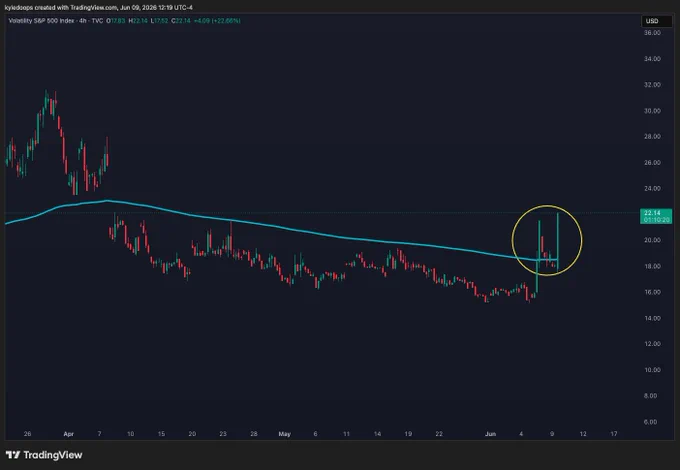Image resolution: width=680 pixels, height=470 pixels.
Task: Click the 28.00 price axis label
Action: click(x=652, y=136)
